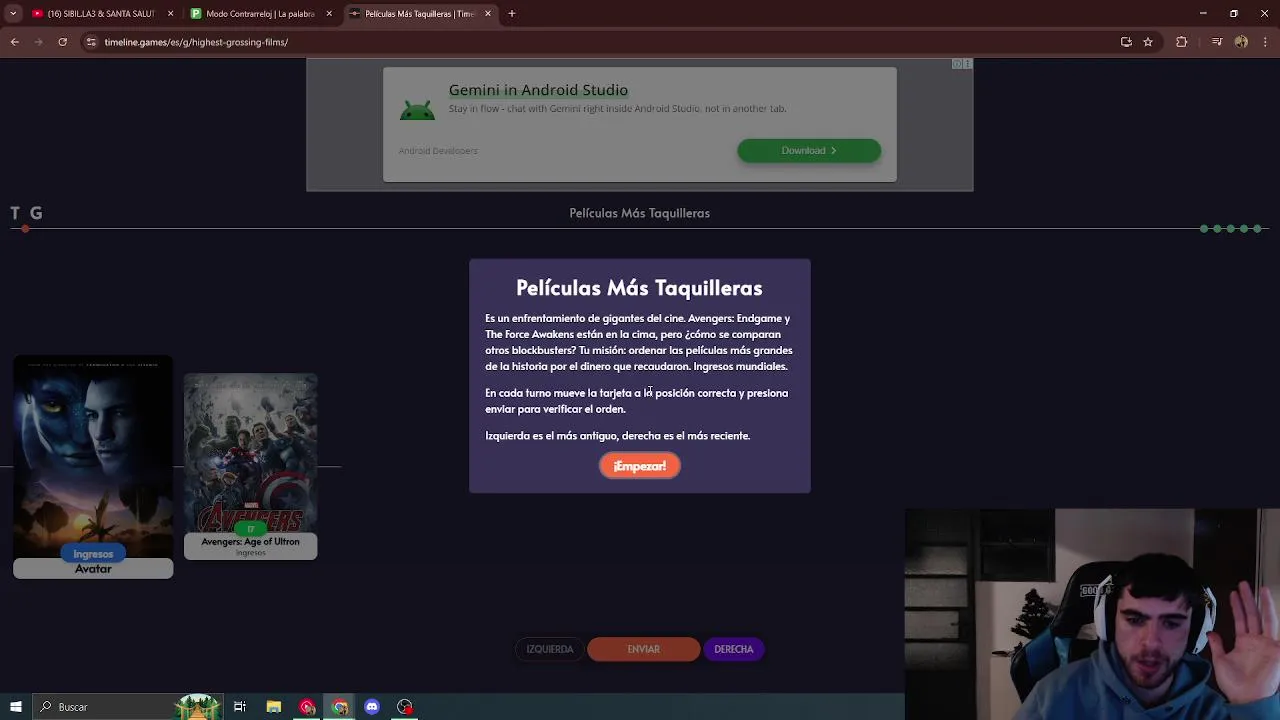Viewport: 1280px width, 720px height.
Task: Open the media controls icon
Action: coord(1217,42)
